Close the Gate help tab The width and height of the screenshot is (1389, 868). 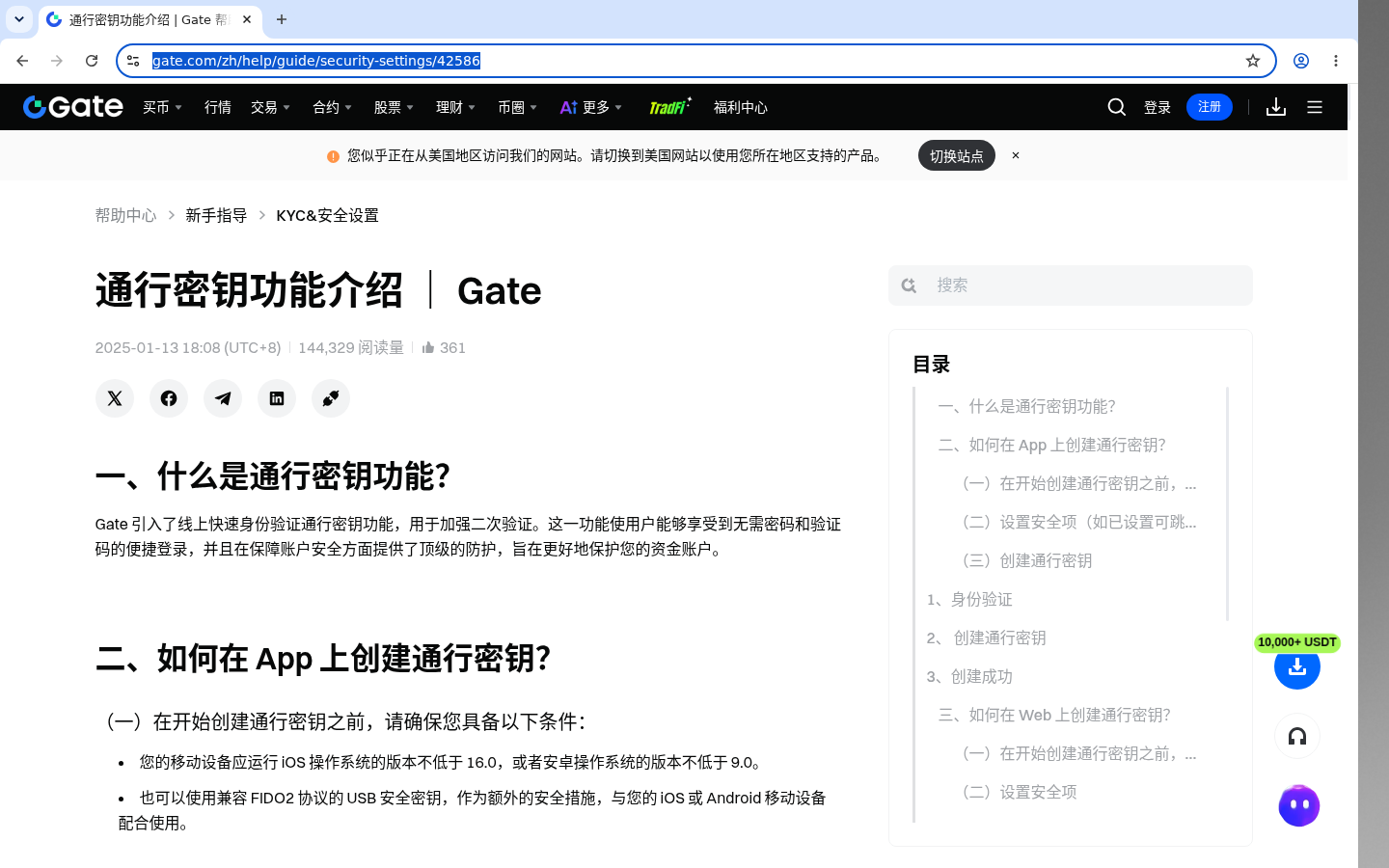click(x=247, y=19)
